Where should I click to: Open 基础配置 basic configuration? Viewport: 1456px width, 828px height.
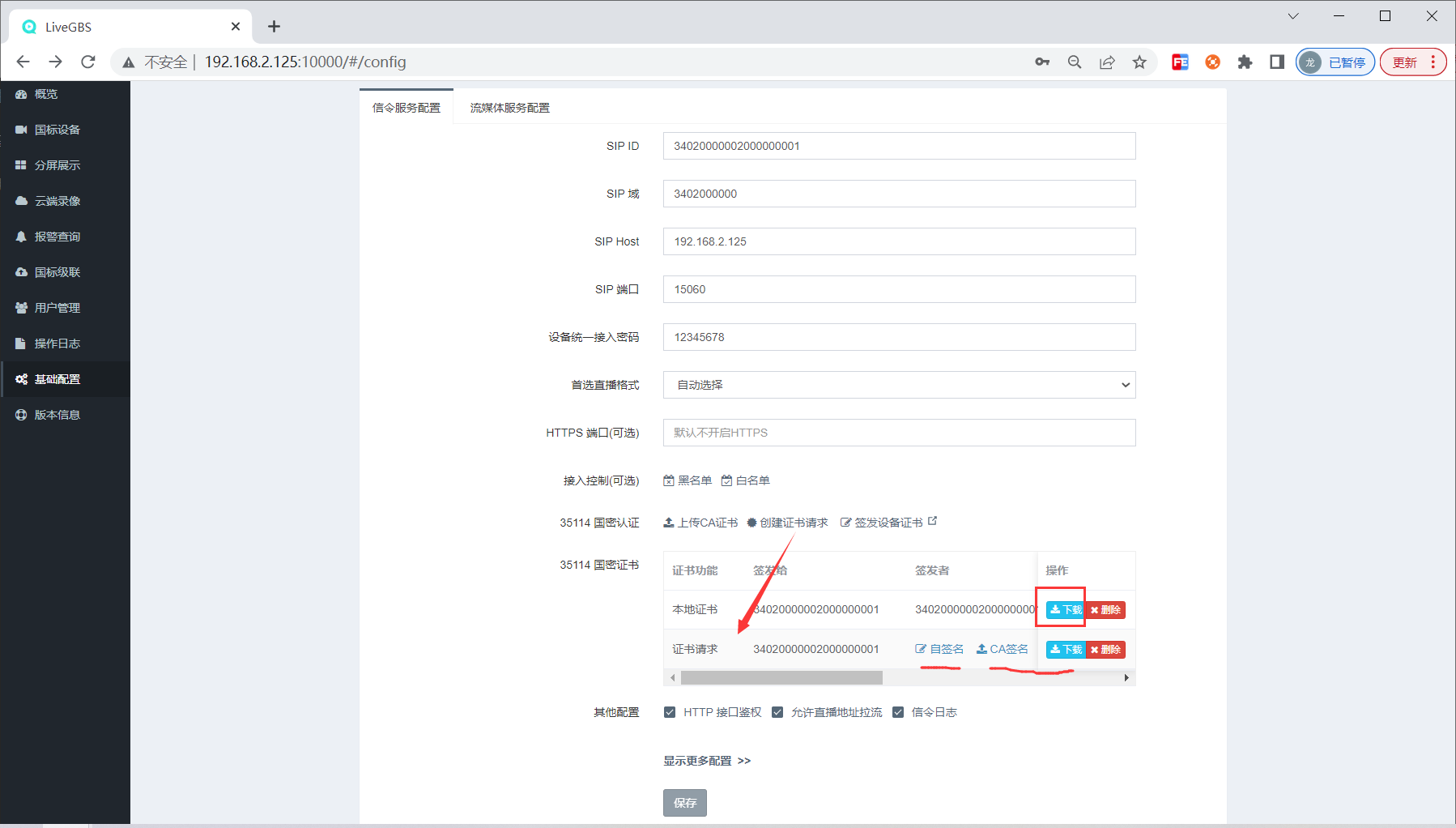point(65,379)
